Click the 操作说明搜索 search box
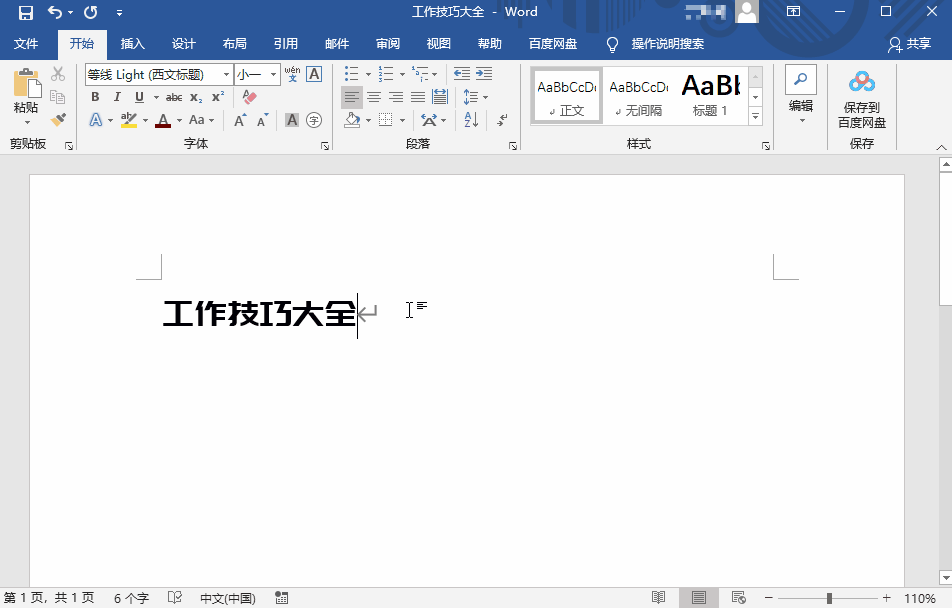 [667, 44]
